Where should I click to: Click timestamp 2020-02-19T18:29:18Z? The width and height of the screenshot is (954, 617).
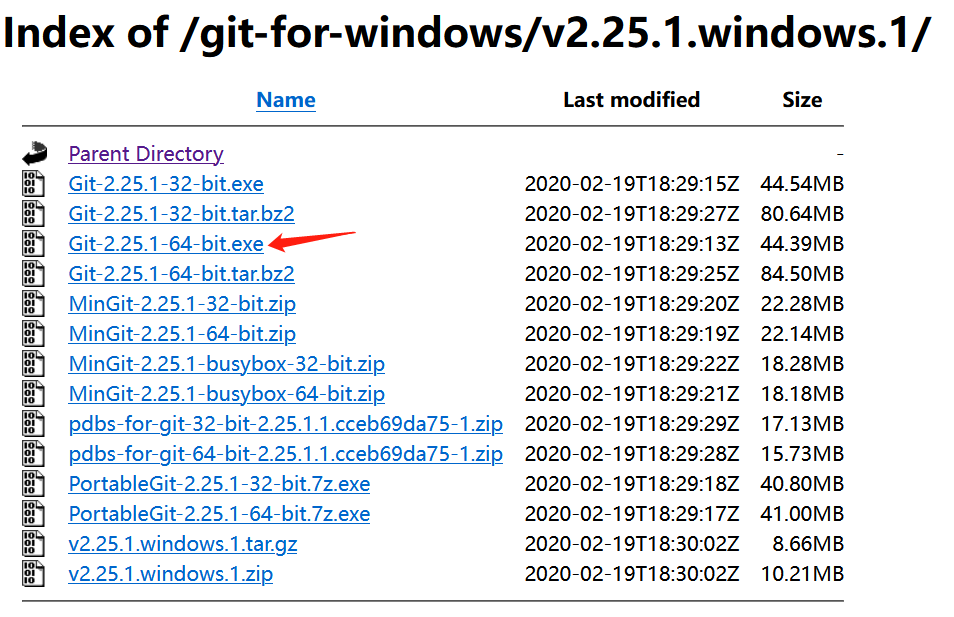coord(632,484)
